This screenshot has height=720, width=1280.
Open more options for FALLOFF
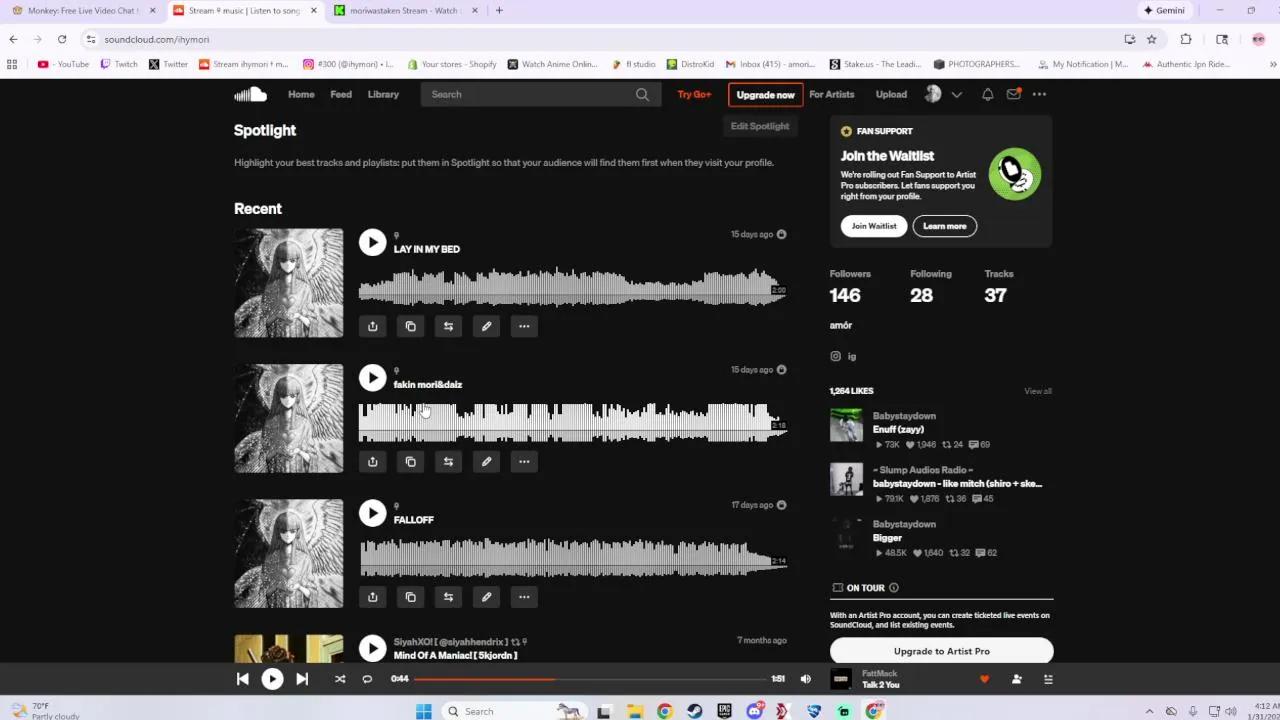click(x=524, y=597)
